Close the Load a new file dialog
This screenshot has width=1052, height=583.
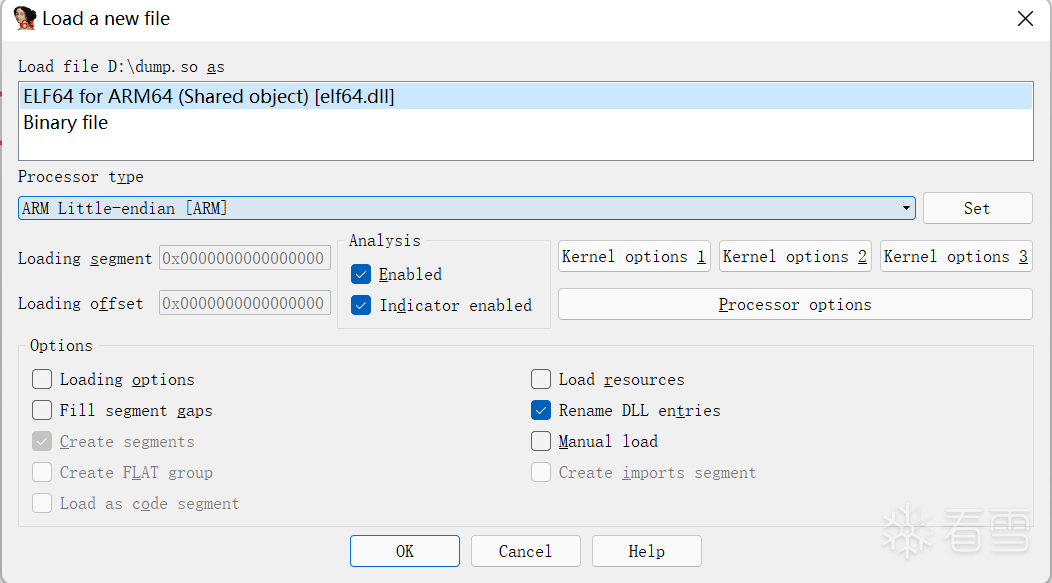(1024, 19)
